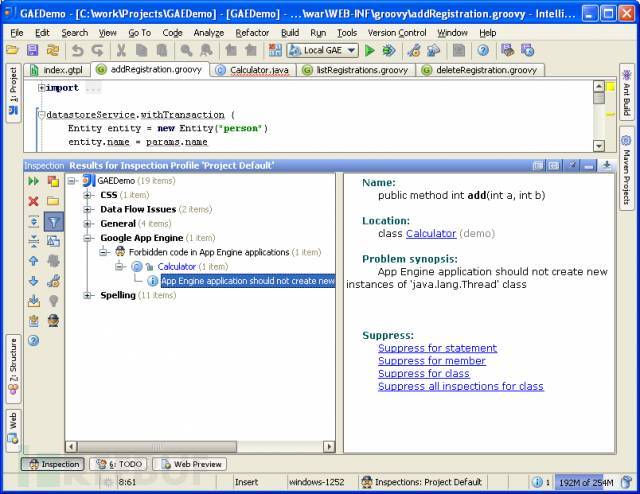Screen dimensions: 640x494
Task: Click the Debug toolbar icon
Action: (x=389, y=50)
